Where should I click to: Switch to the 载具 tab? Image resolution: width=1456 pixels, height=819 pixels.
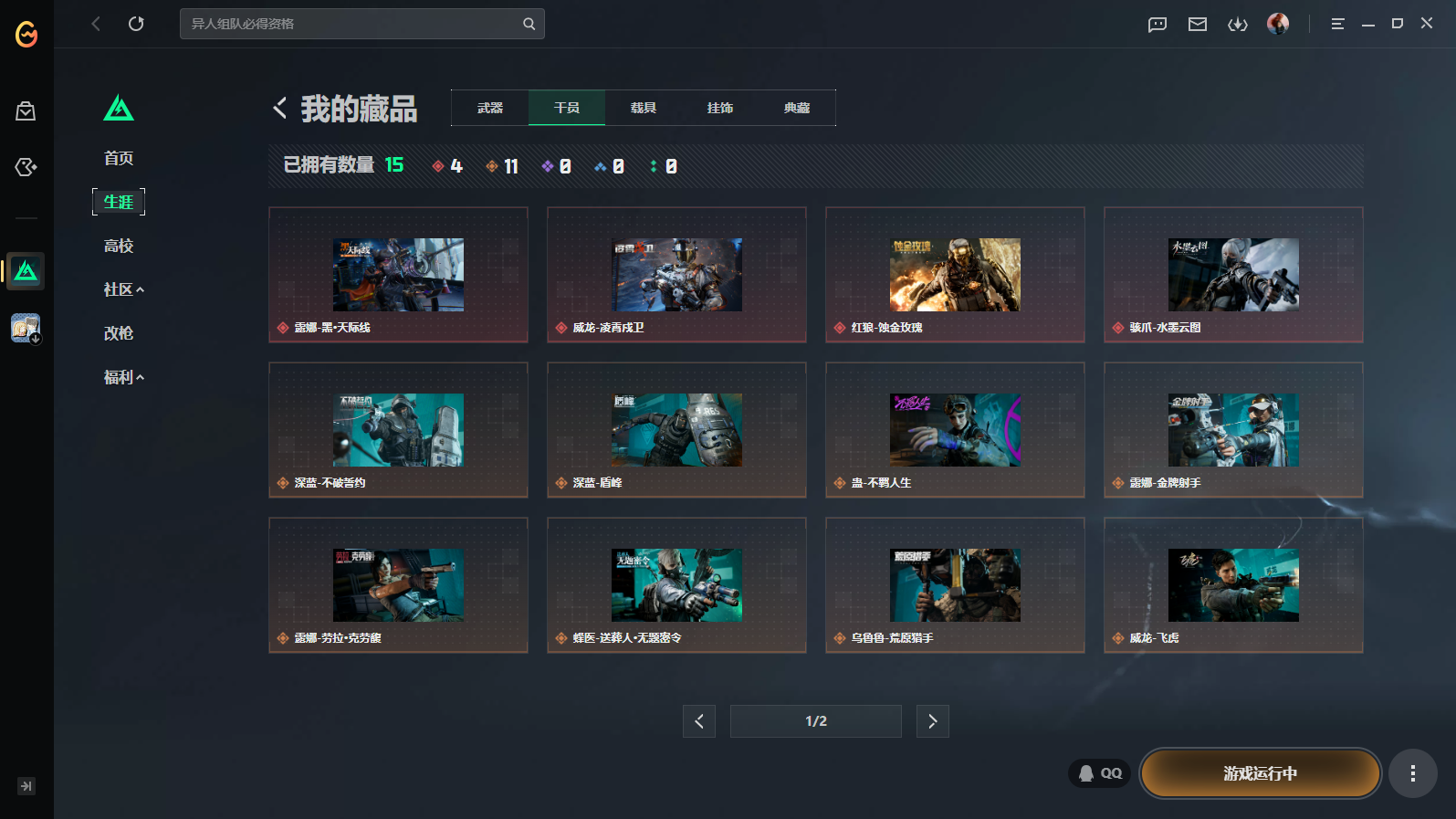[x=644, y=108]
